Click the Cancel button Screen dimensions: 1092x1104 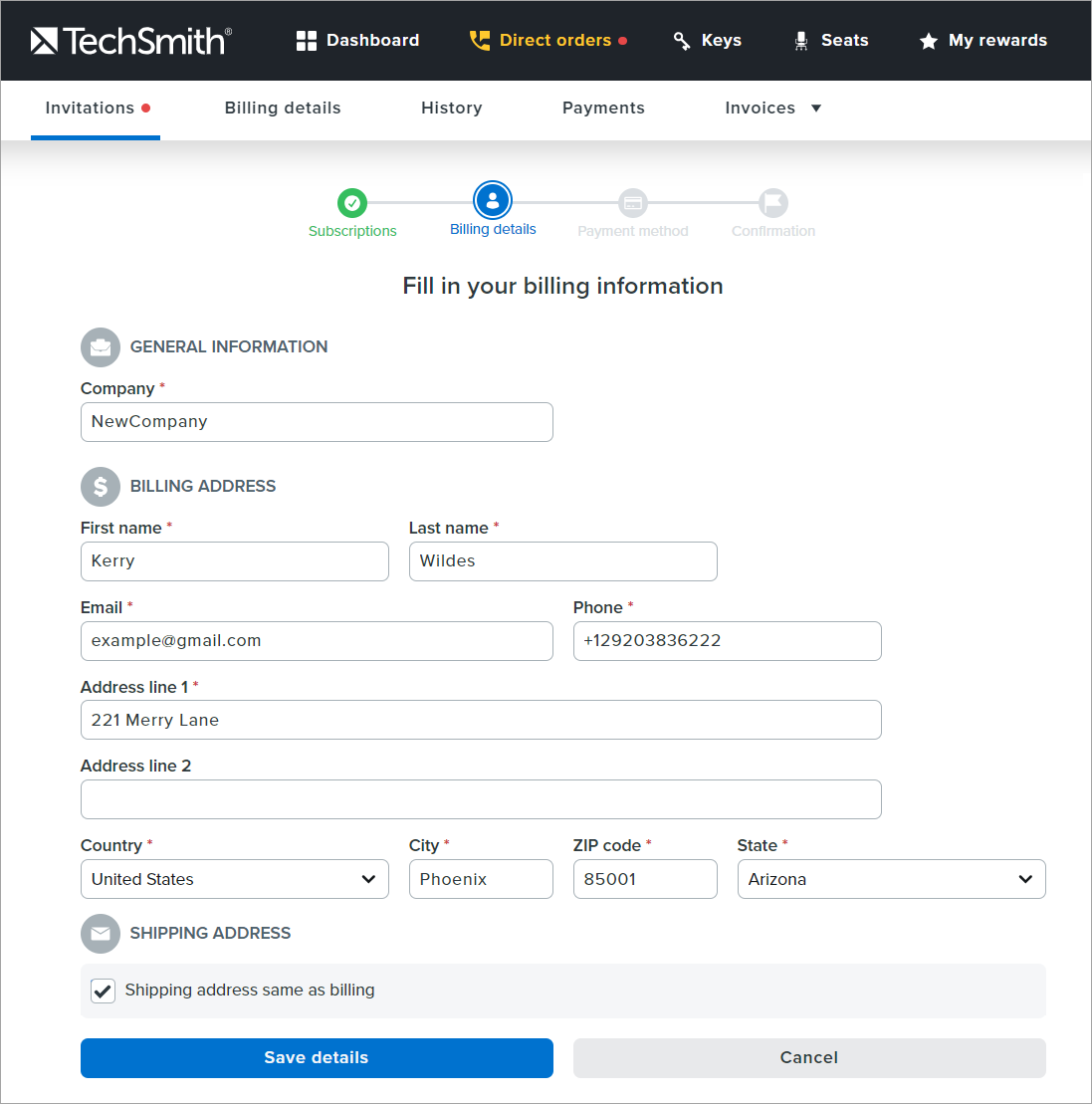tap(808, 1057)
